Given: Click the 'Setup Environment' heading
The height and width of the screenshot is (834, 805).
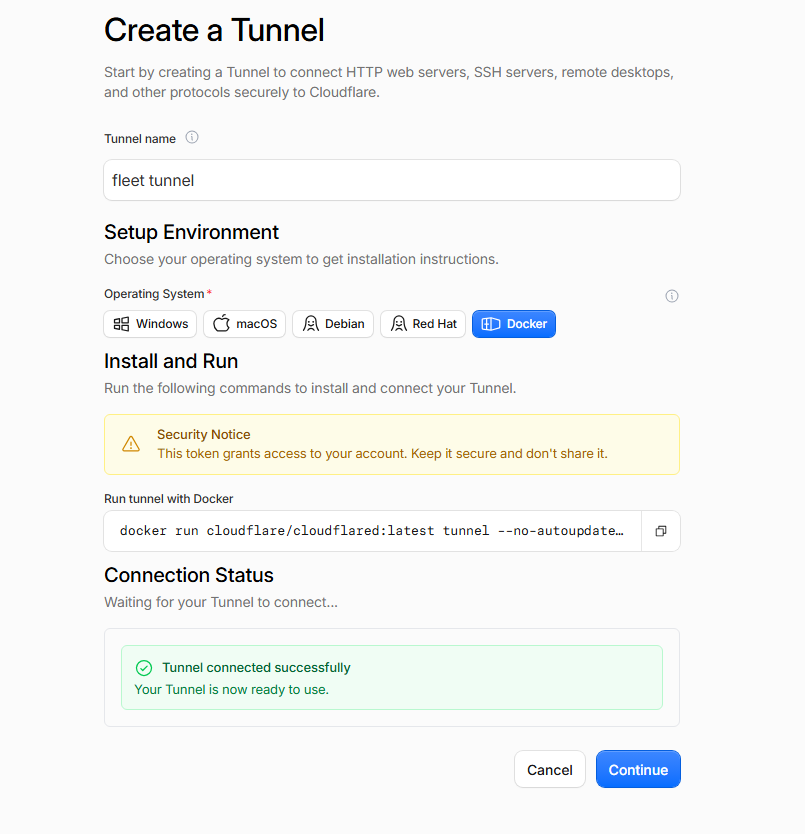Looking at the screenshot, I should [192, 232].
